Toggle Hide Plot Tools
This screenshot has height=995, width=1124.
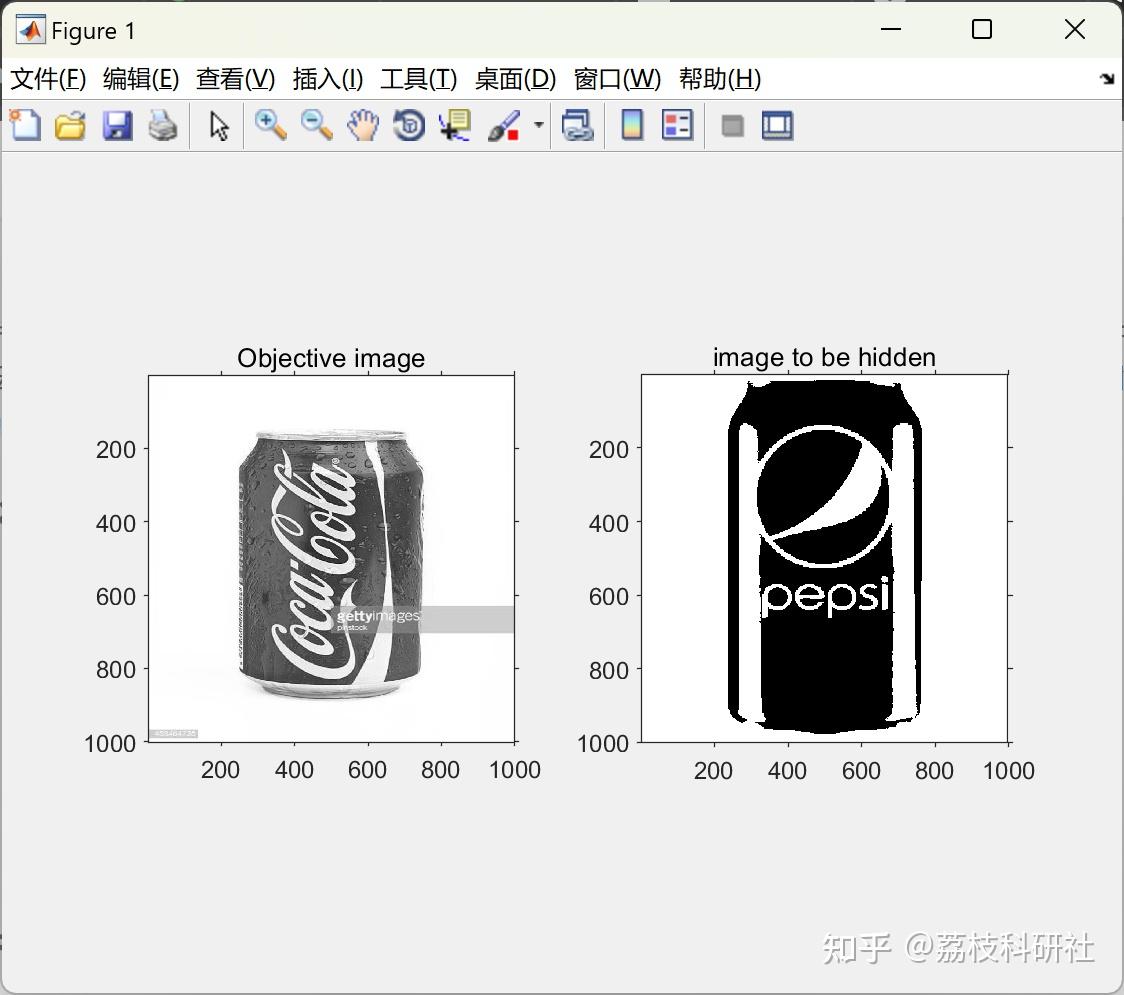coord(731,125)
